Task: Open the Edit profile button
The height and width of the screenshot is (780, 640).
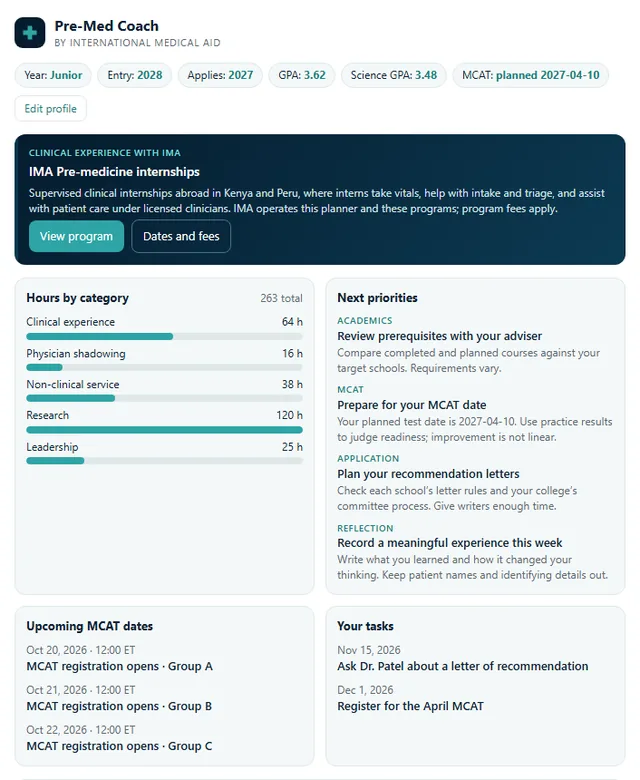Action: tap(51, 108)
